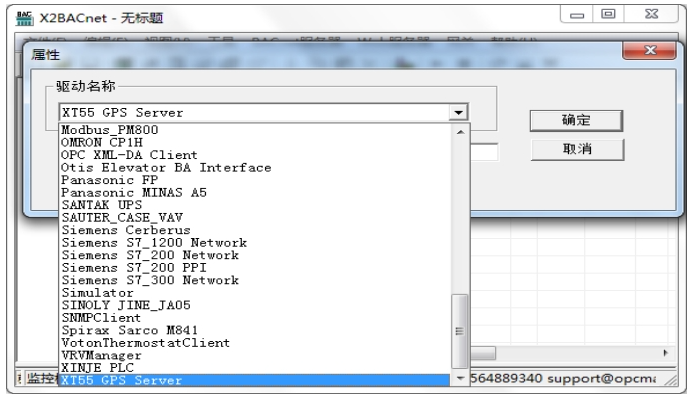Open the driver name combo box arrow

(x=458, y=113)
